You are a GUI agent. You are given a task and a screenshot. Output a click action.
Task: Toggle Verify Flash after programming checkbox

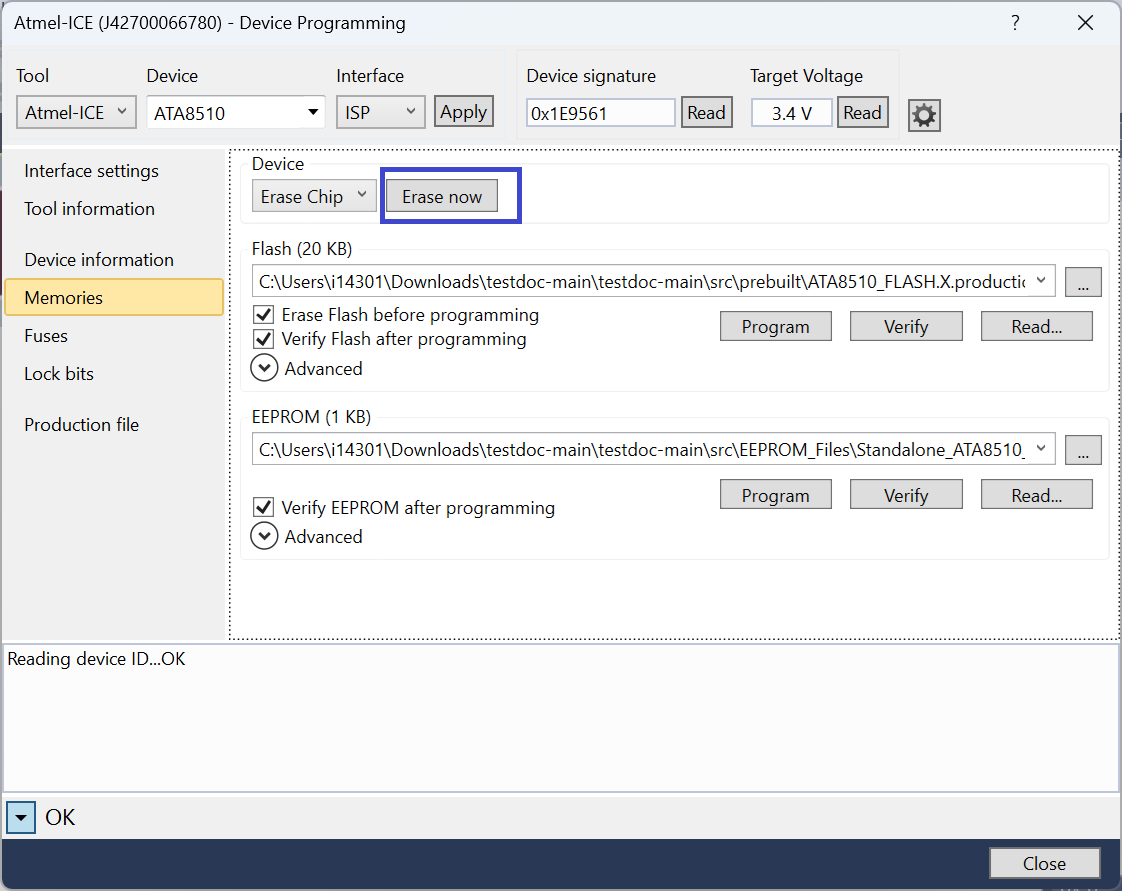coord(264,339)
